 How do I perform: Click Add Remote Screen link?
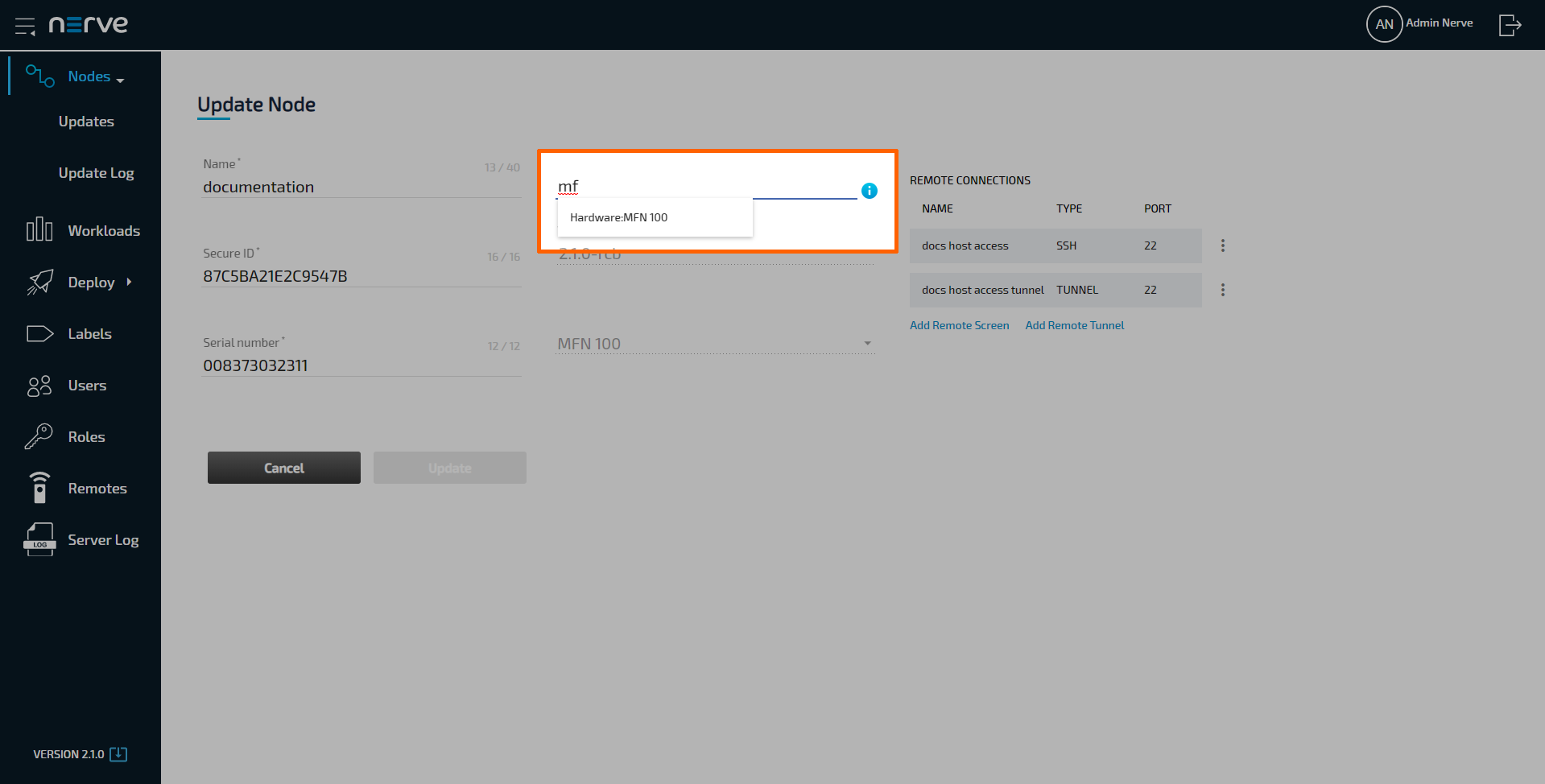pos(959,325)
